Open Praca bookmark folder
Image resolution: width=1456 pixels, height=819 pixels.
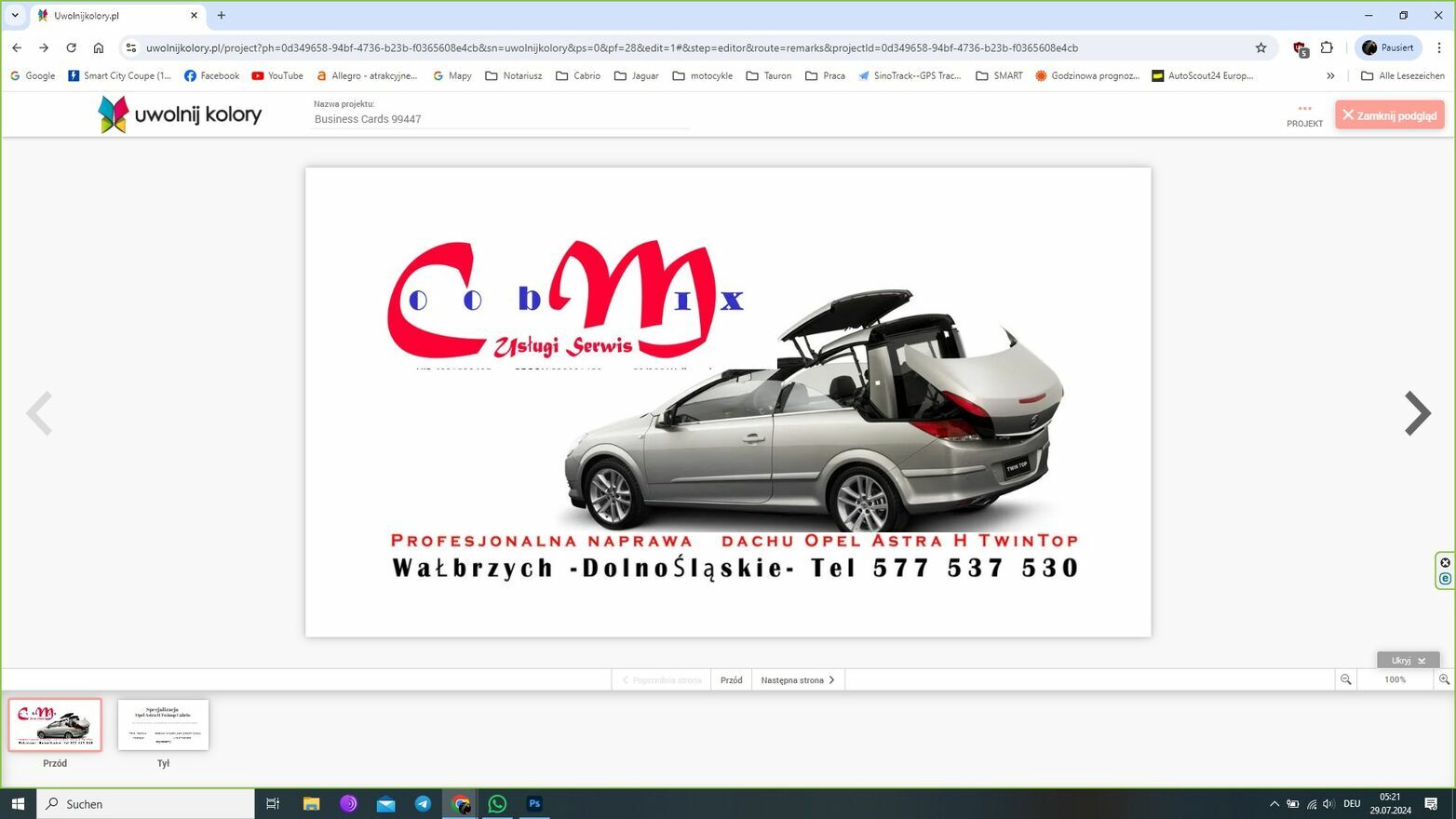(826, 75)
